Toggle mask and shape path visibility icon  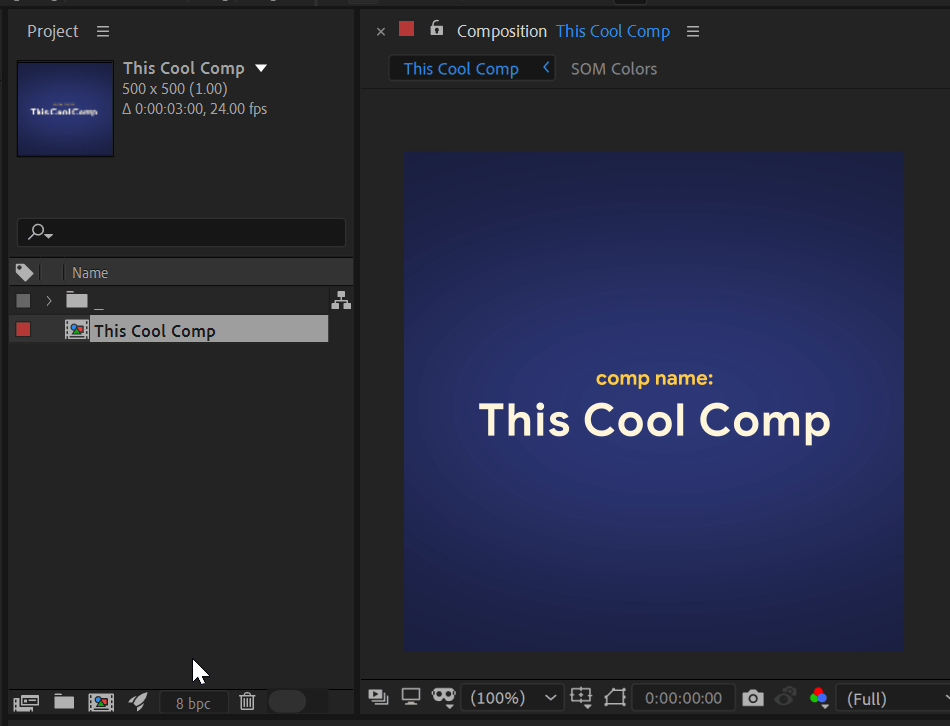pos(443,697)
